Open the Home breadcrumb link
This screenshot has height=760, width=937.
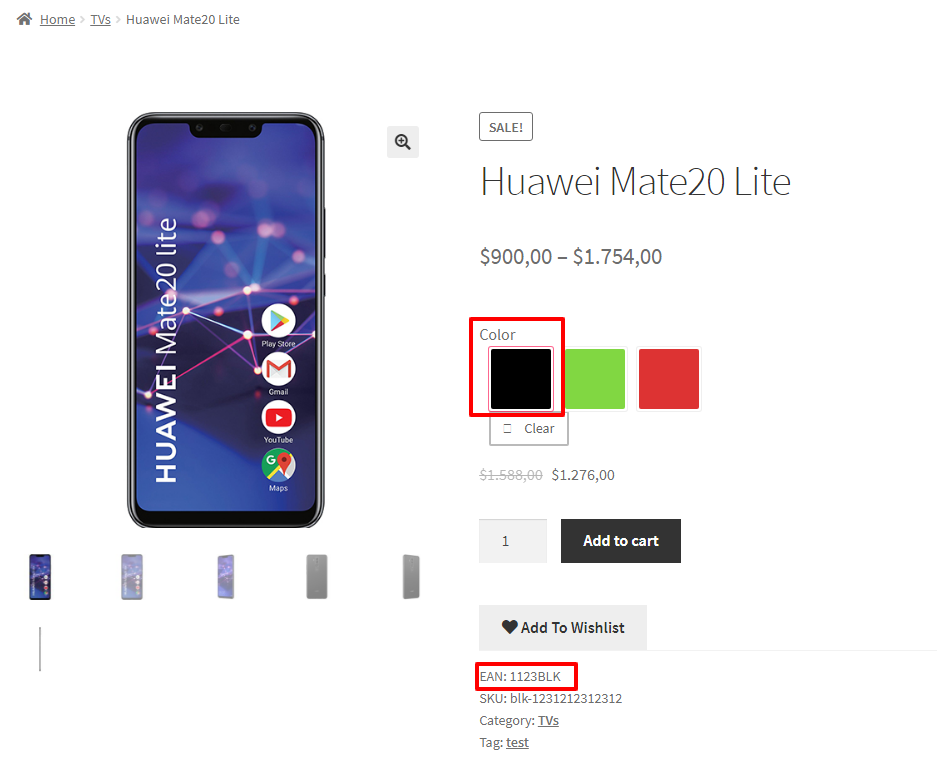click(x=57, y=20)
